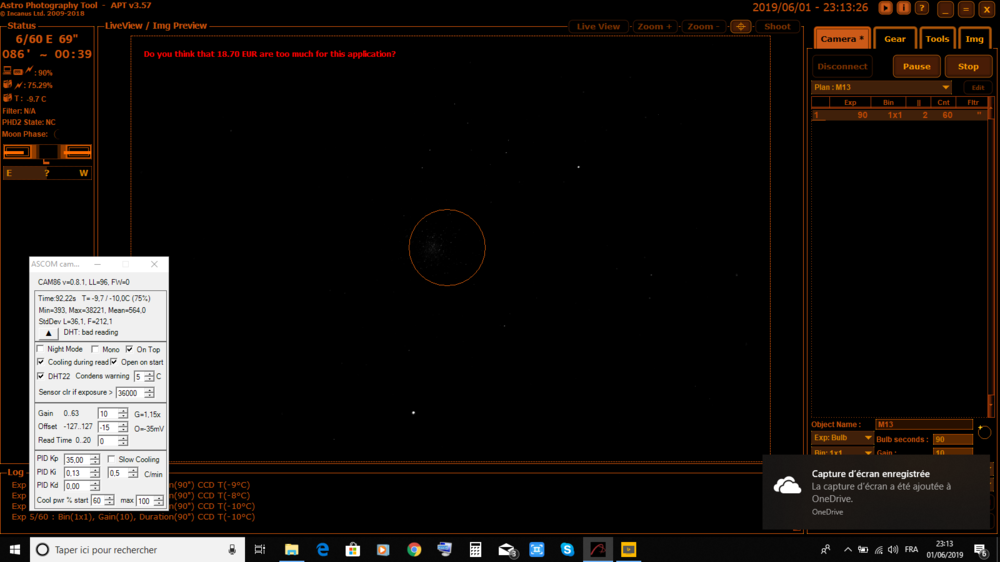Click the Live View button
The image size is (1000, 562).
(598, 26)
